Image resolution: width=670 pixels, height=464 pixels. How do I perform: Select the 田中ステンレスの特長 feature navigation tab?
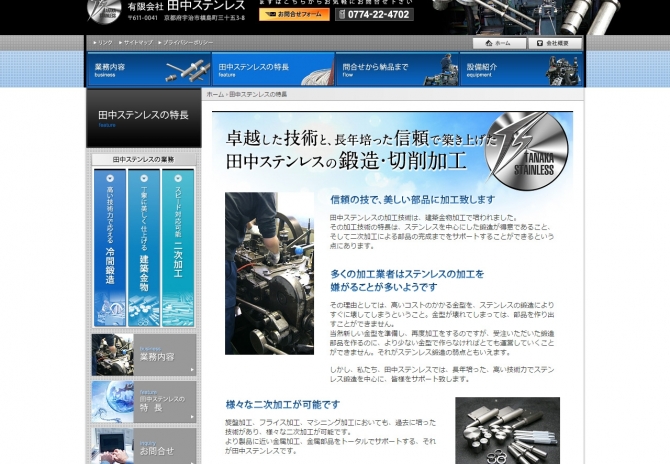pos(273,69)
